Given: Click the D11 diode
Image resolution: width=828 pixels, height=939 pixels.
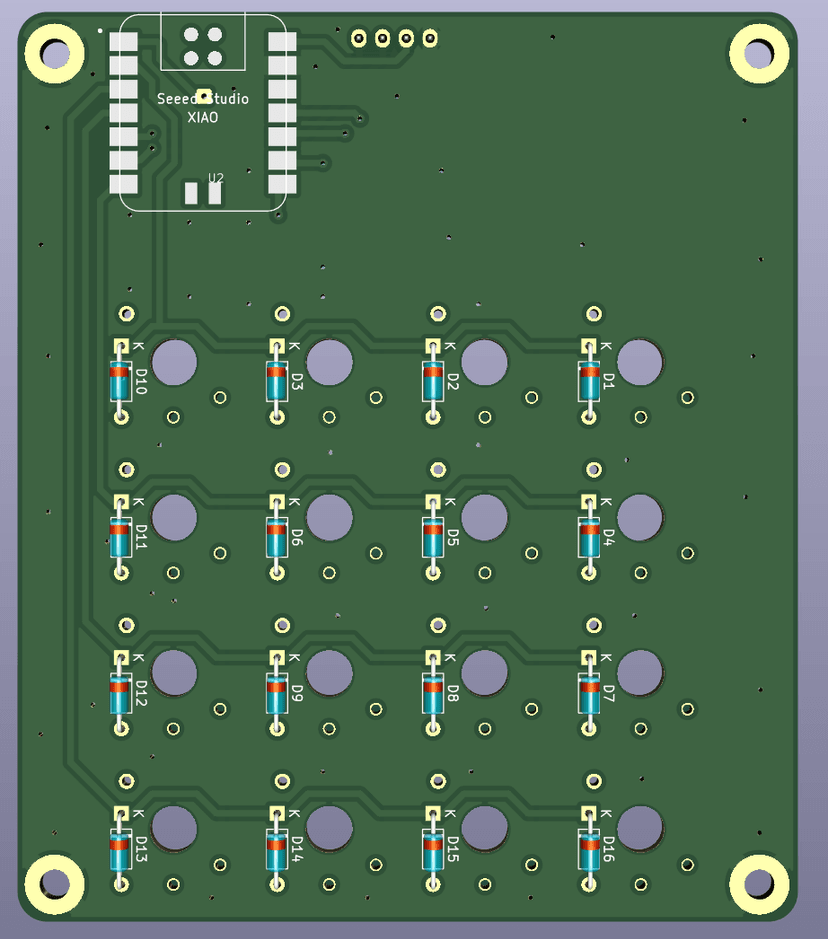Looking at the screenshot, I should [x=121, y=538].
